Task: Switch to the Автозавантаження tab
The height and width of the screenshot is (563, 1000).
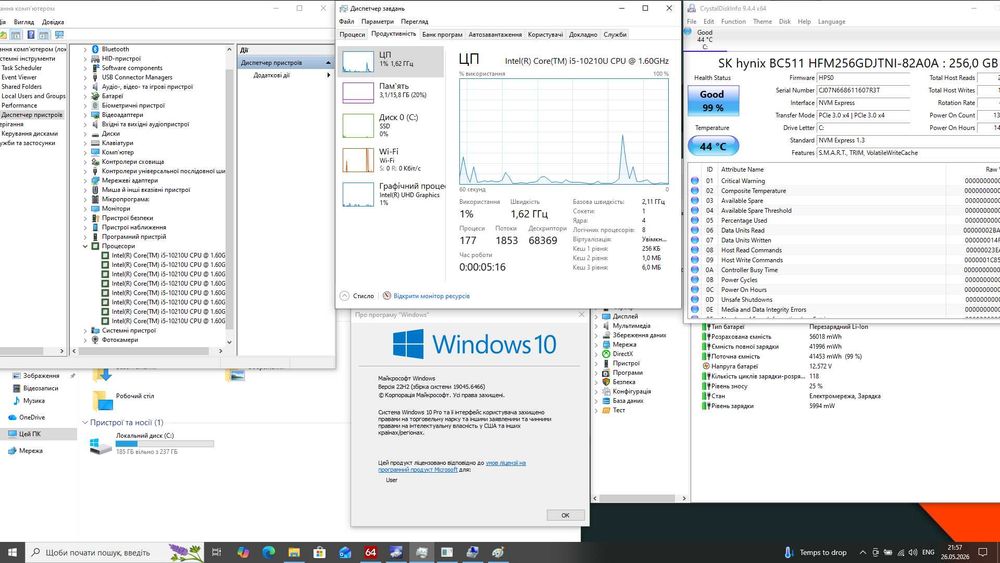Action: [x=495, y=34]
